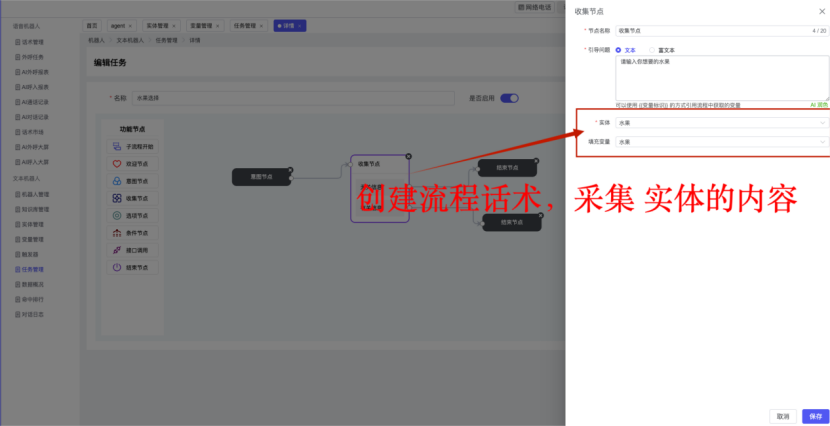
Task: Select the 富文本 radio option
Action: point(653,49)
